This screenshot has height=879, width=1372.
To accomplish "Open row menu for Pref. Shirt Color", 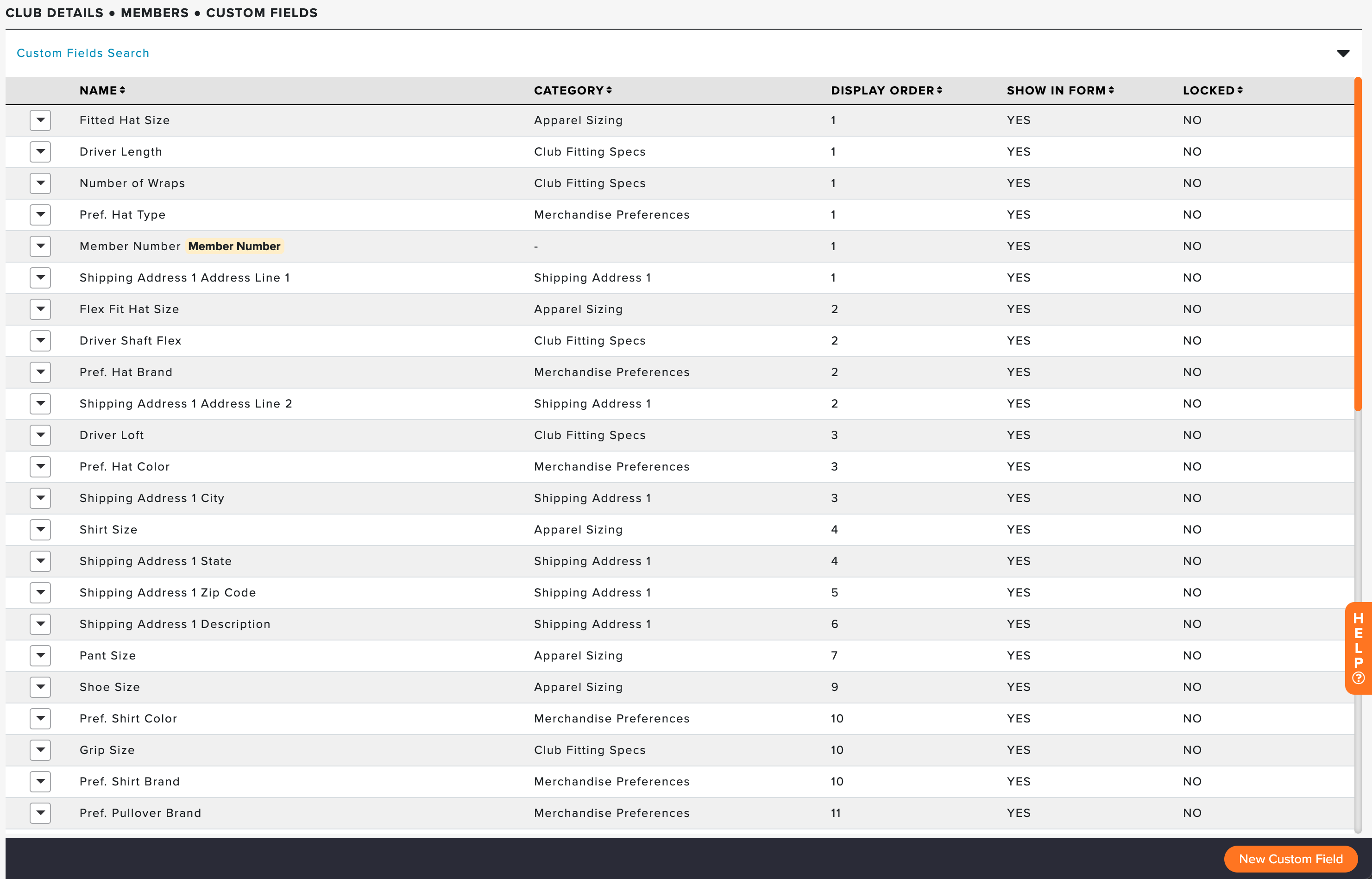I will point(40,719).
